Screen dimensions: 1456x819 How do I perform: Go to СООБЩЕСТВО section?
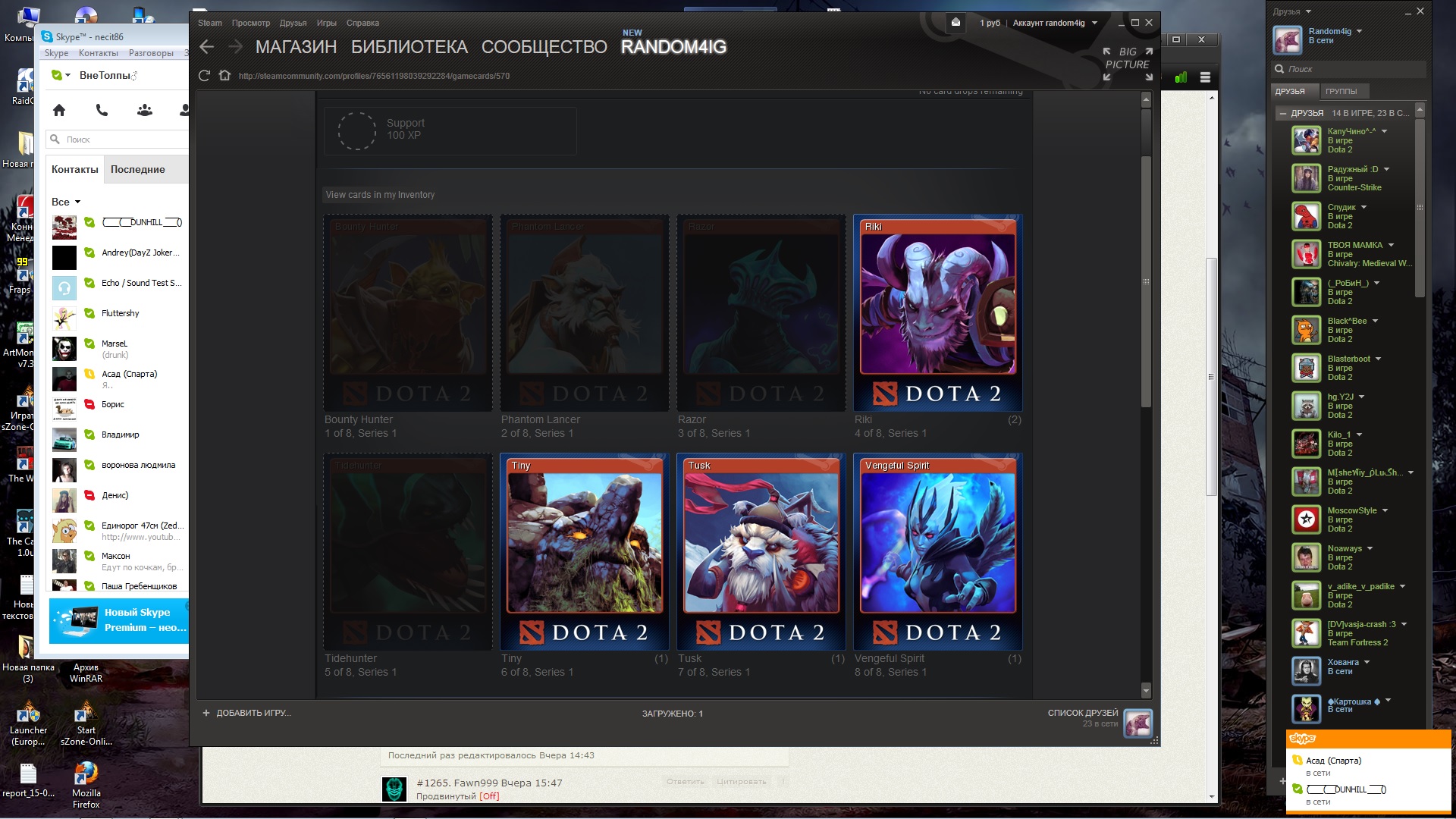click(x=544, y=47)
